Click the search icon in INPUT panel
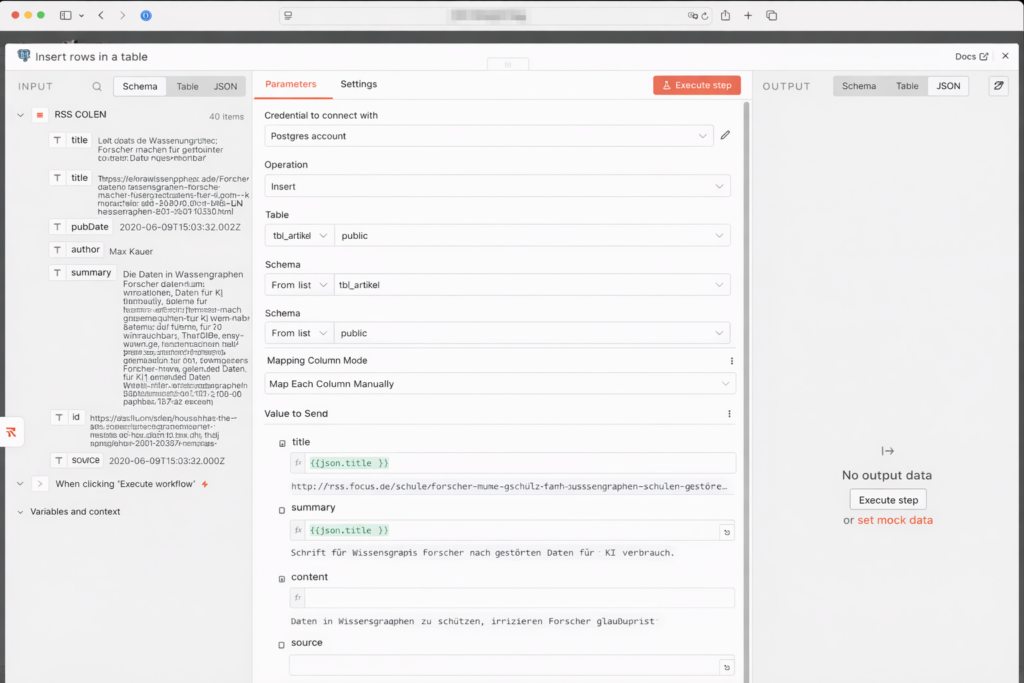1024x683 pixels. [x=97, y=87]
